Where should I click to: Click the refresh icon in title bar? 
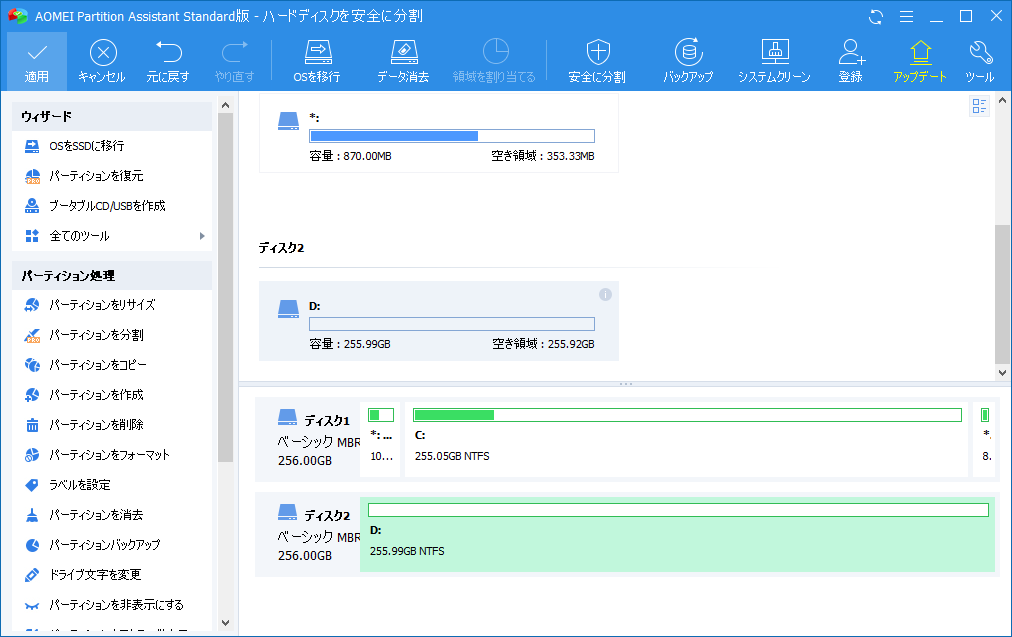pos(876,17)
